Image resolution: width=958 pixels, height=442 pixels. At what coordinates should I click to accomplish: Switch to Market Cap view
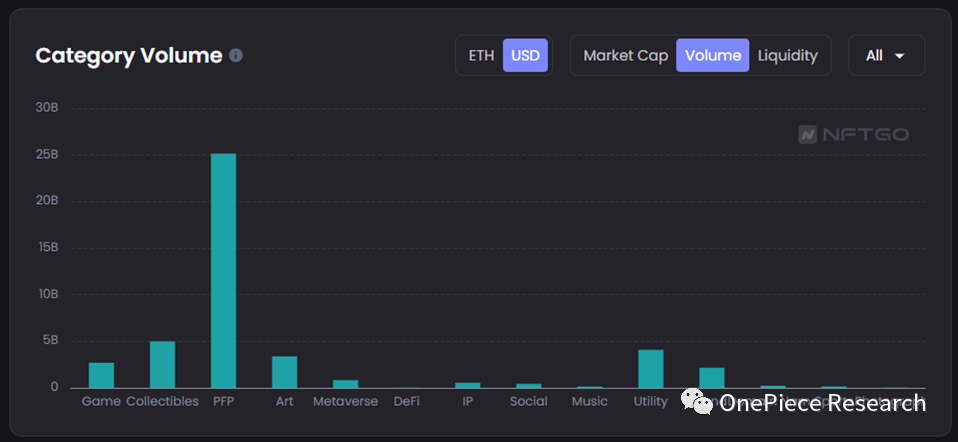pos(625,56)
